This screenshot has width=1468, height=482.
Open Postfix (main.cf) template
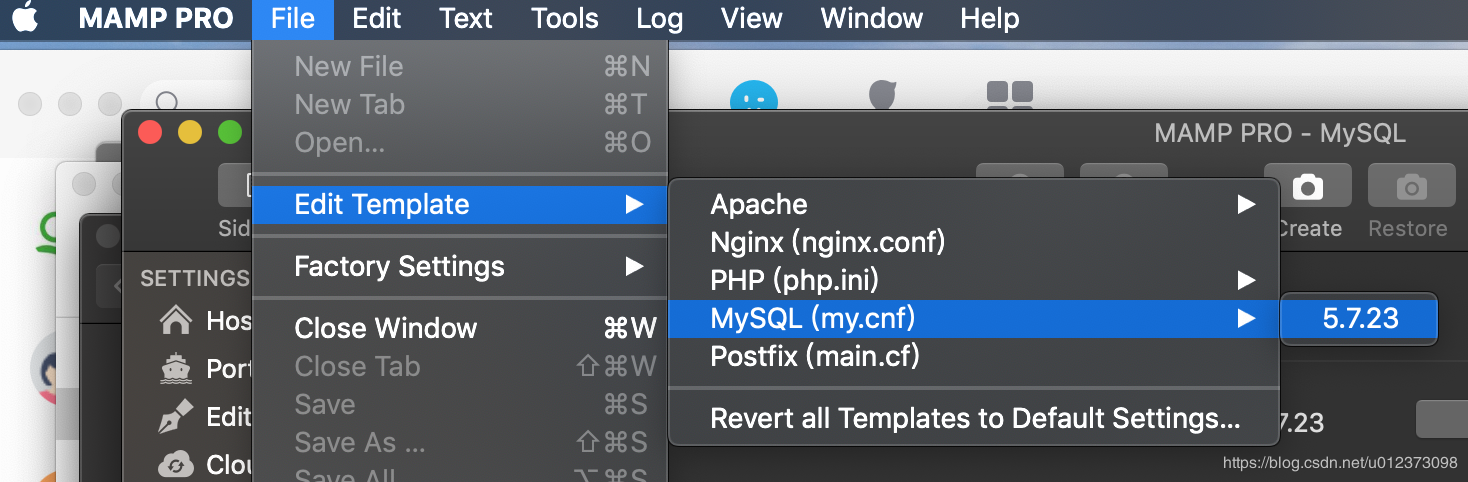tap(974, 357)
